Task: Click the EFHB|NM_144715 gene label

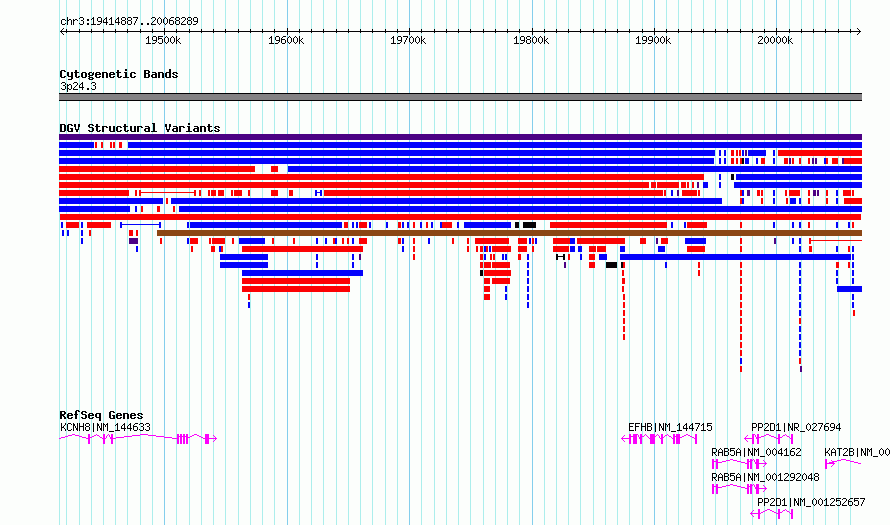Action: click(x=670, y=427)
